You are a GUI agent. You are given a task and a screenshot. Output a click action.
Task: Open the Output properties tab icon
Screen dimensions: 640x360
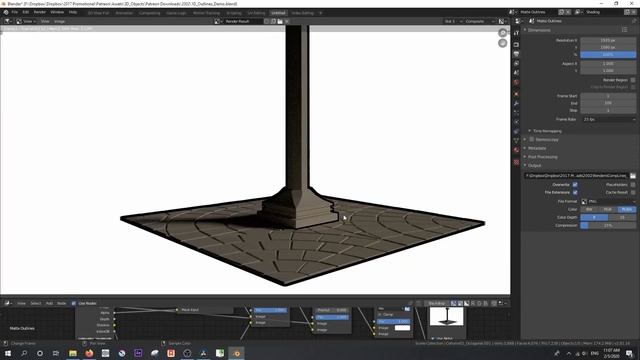click(516, 54)
